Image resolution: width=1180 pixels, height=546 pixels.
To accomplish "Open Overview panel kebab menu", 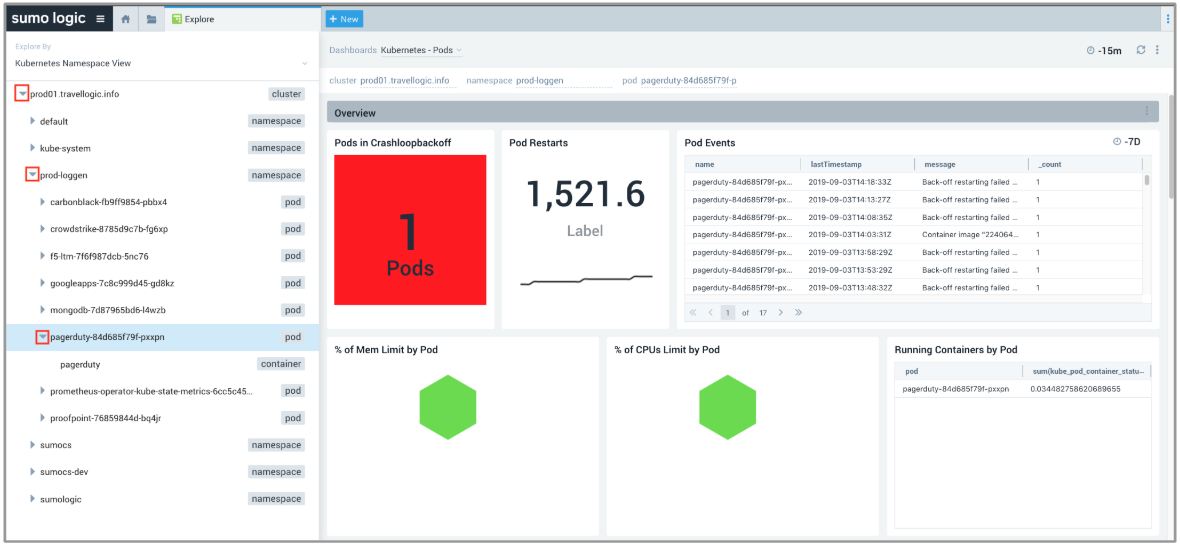I will [x=1147, y=112].
